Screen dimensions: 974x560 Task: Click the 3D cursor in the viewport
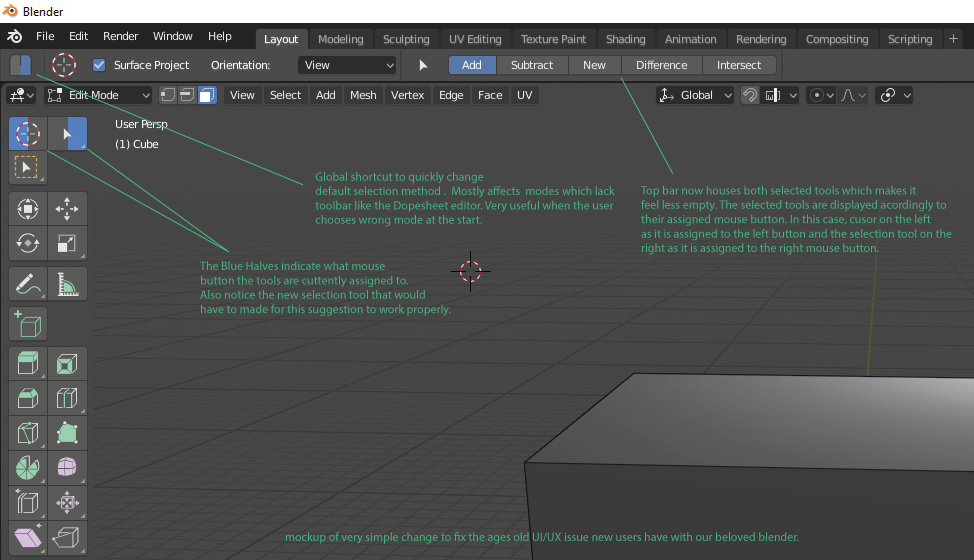470,271
